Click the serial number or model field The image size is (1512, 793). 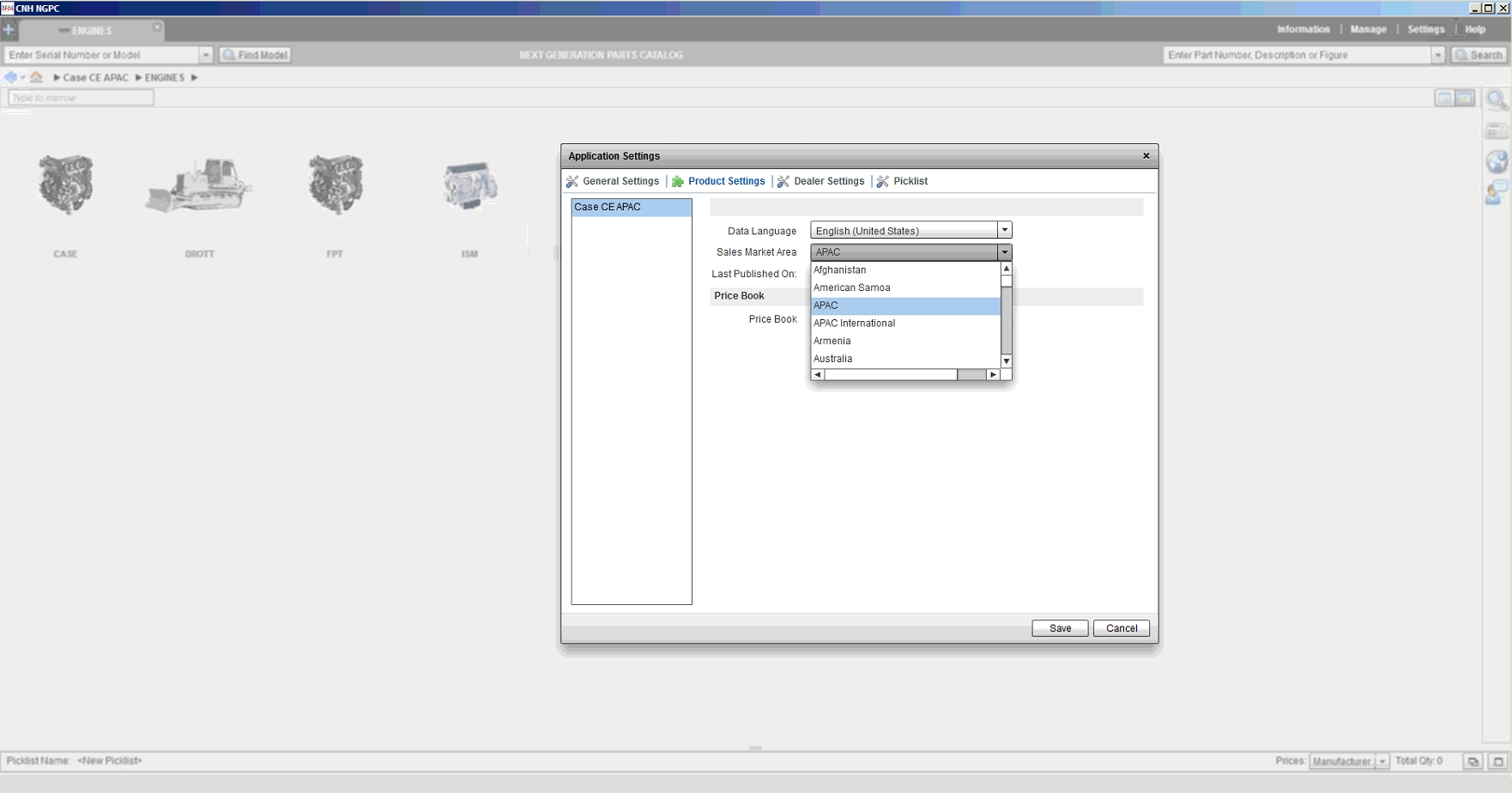click(101, 55)
